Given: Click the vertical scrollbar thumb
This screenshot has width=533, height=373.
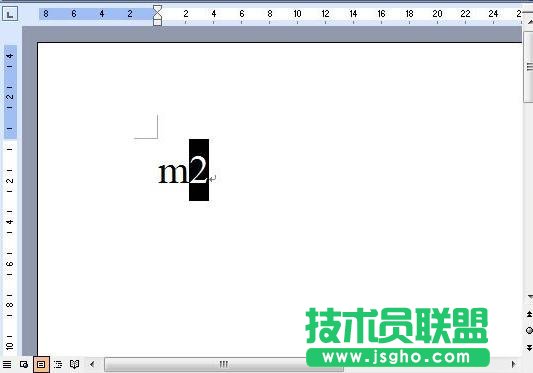Looking at the screenshot, I should pos(529,67).
